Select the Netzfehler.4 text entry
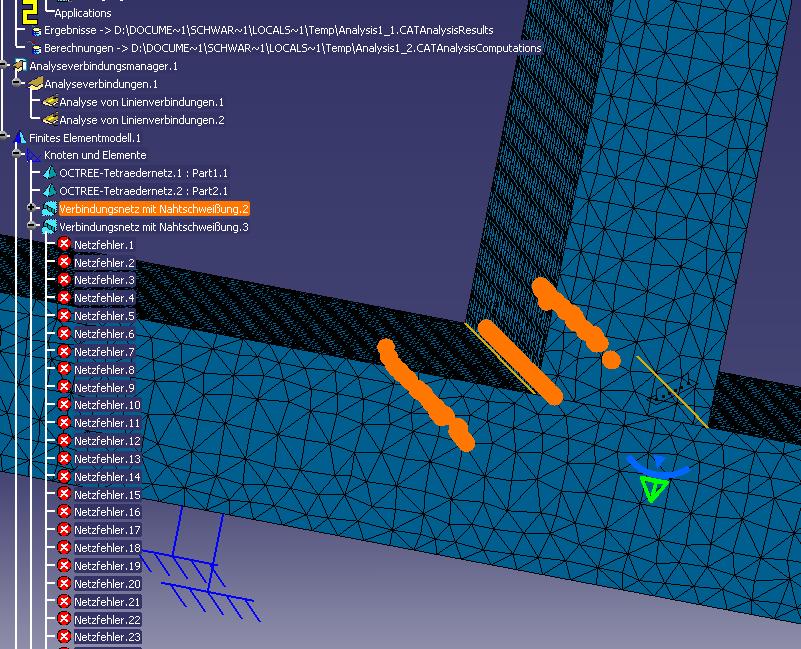This screenshot has width=801, height=649. [x=104, y=298]
